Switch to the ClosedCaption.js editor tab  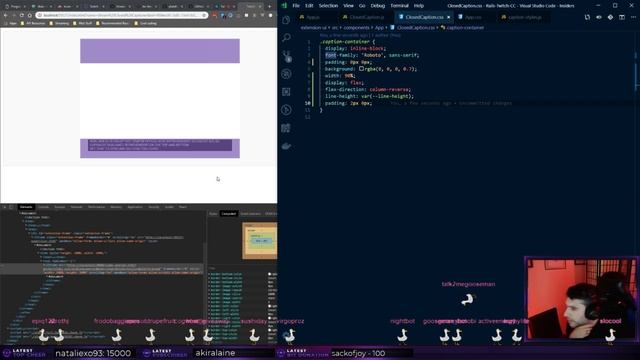[x=367, y=17]
